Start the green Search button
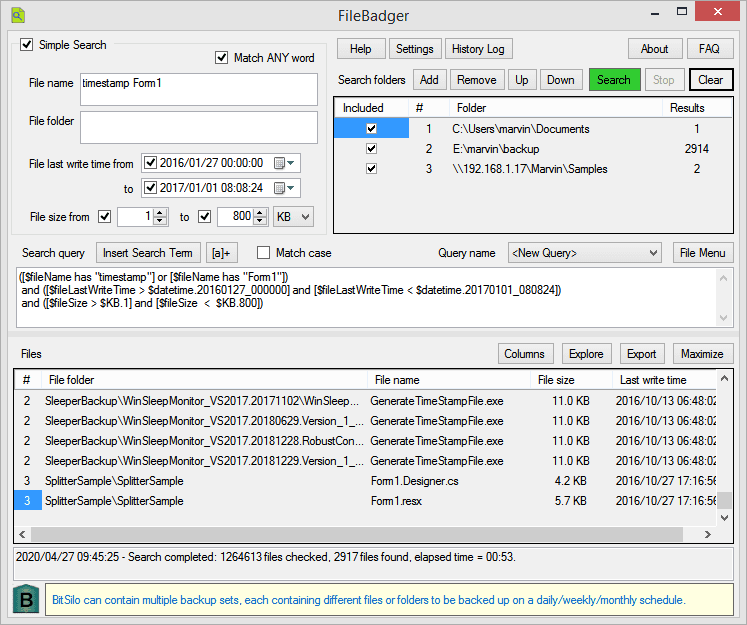This screenshot has height=625, width=747. click(614, 80)
